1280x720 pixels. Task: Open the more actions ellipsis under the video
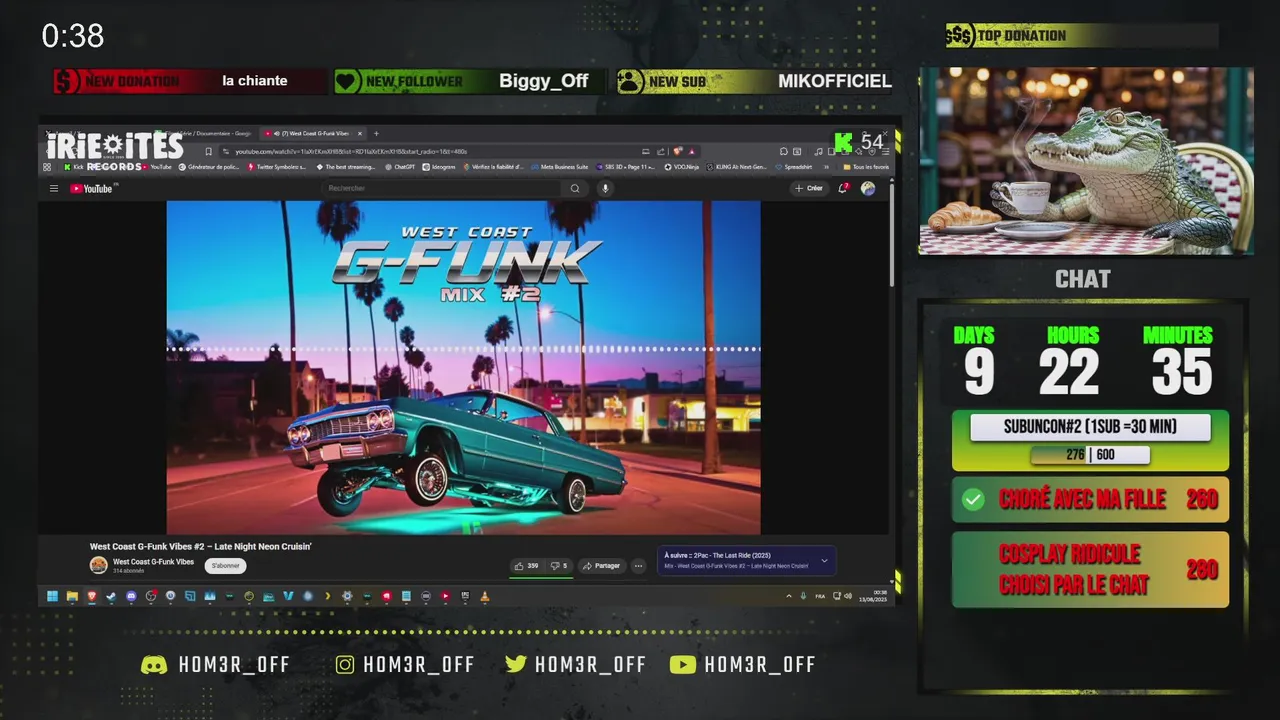click(x=638, y=566)
